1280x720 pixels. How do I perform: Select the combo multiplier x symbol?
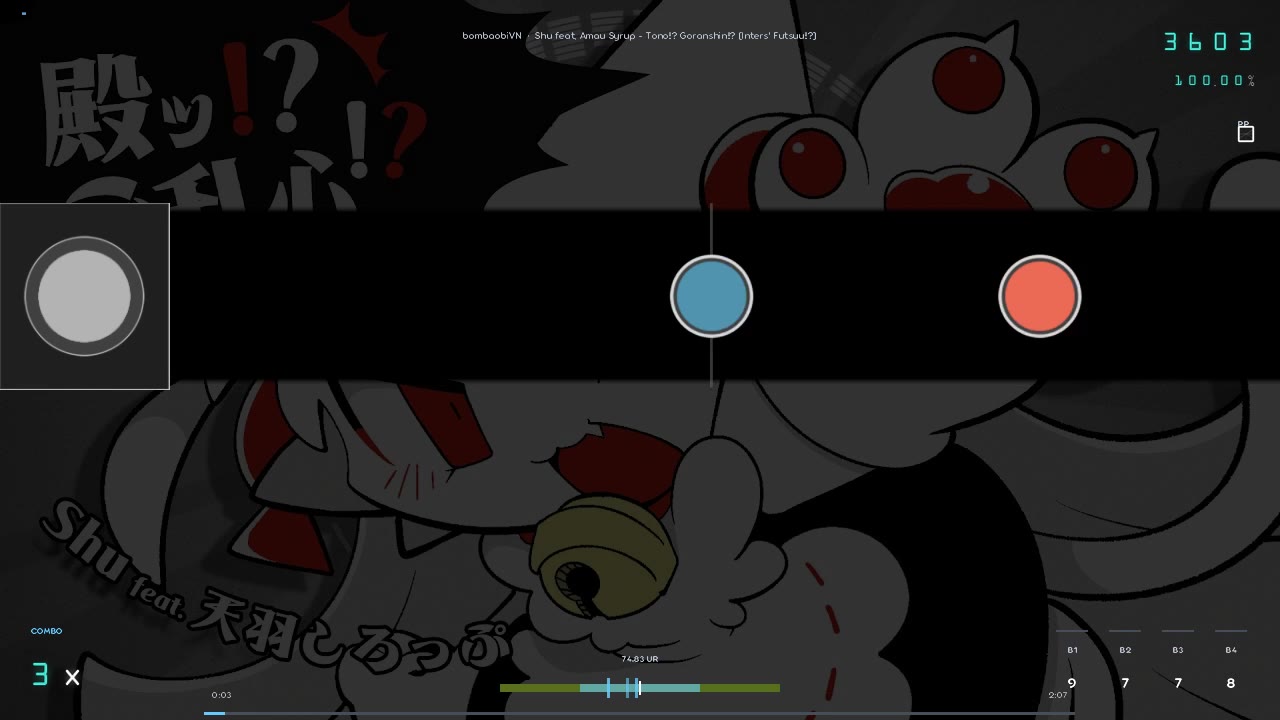coord(72,678)
